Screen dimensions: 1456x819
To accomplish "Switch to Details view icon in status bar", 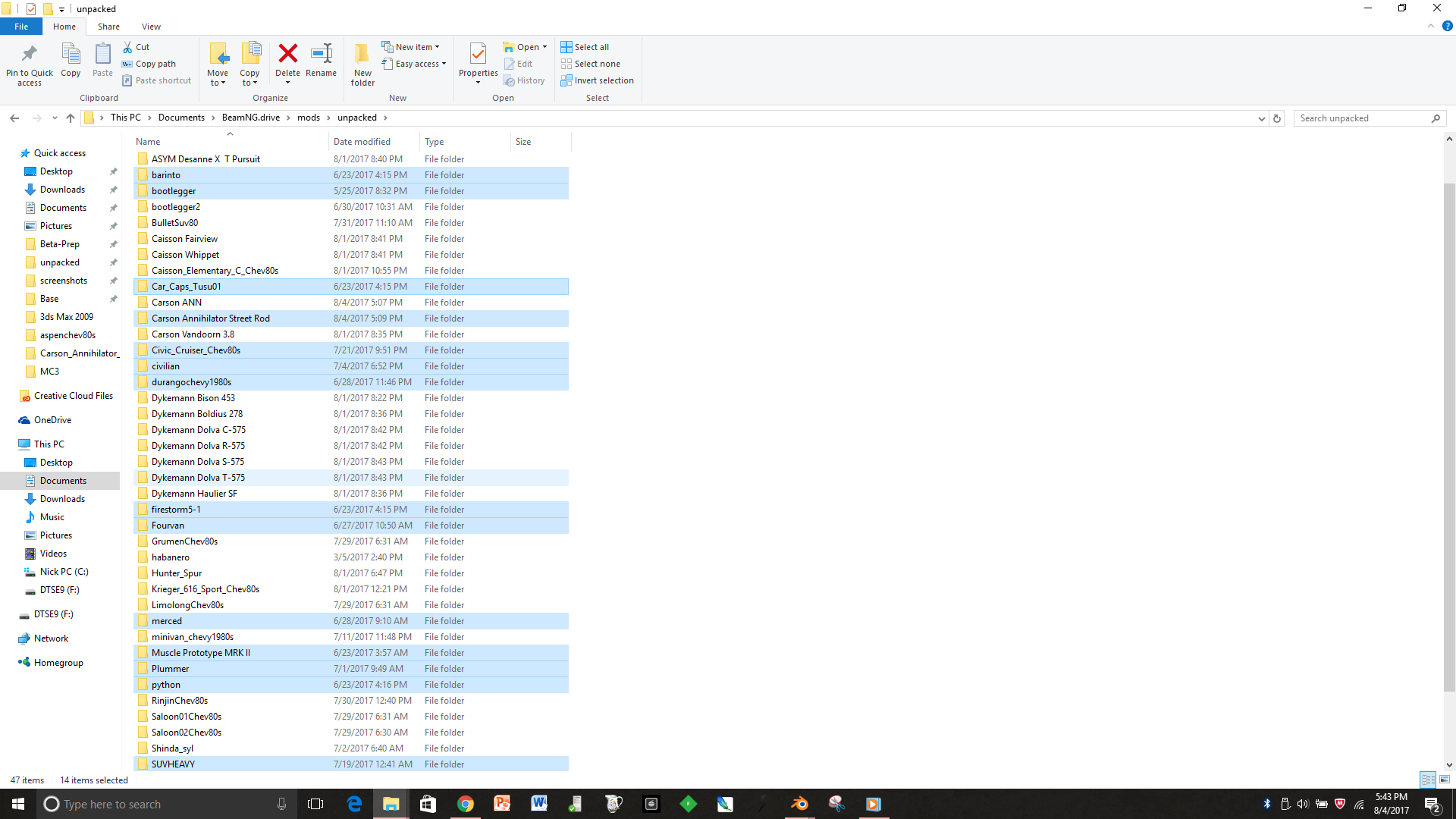I will point(1428,780).
